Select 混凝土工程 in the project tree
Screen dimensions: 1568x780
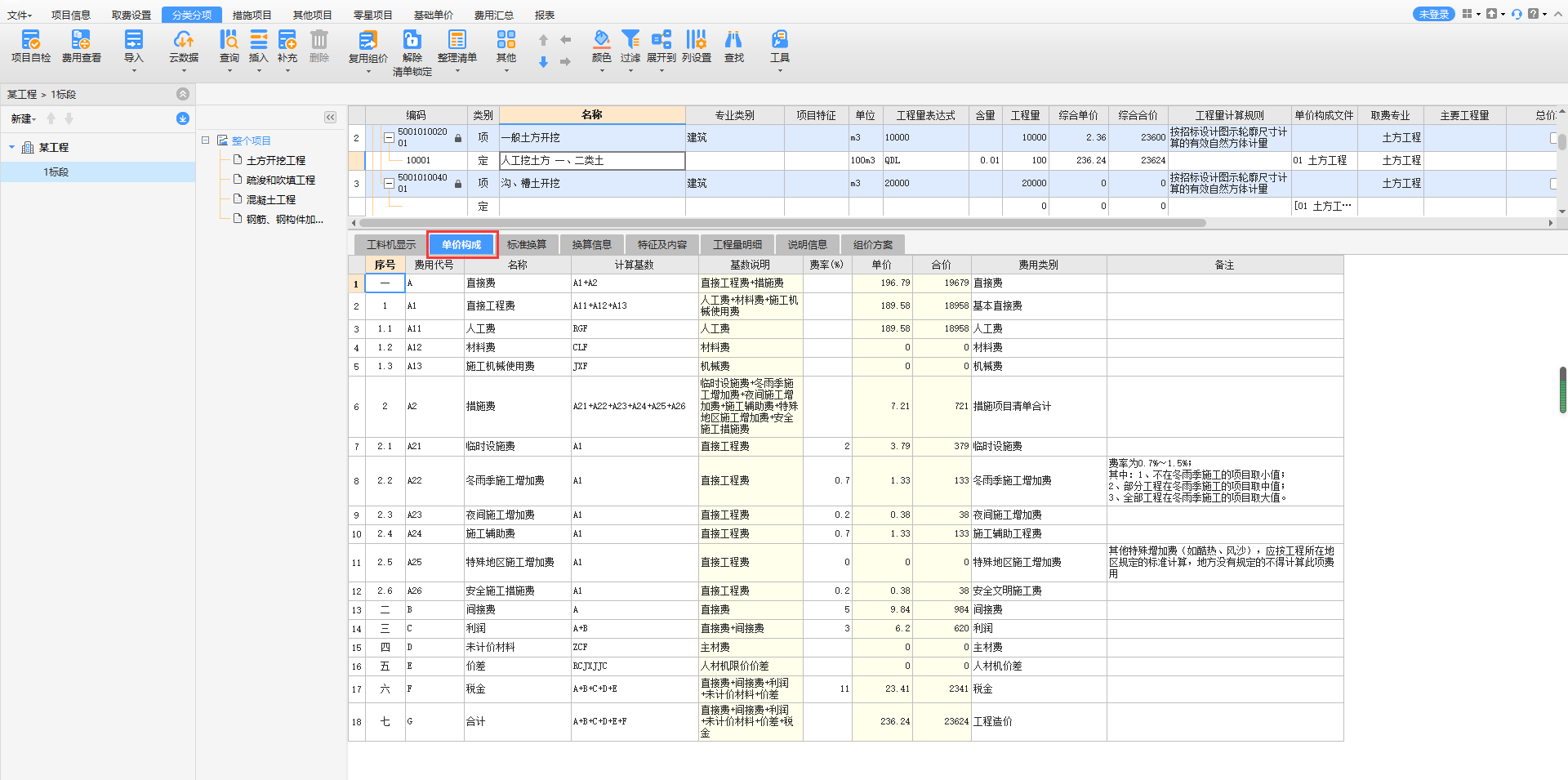pos(270,199)
